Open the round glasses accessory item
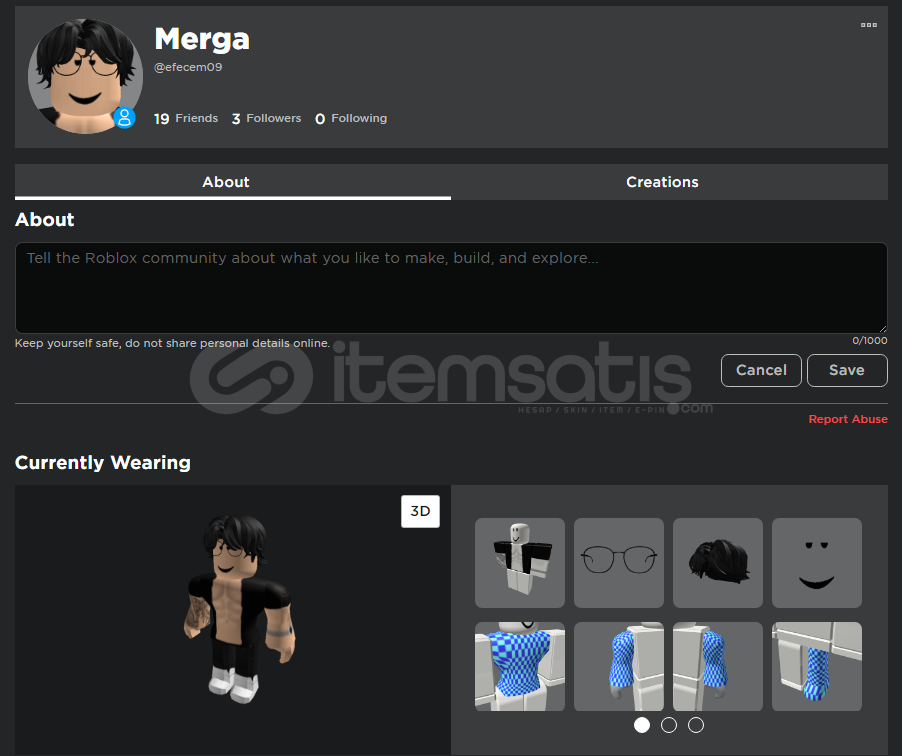The width and height of the screenshot is (902, 756). click(618, 563)
